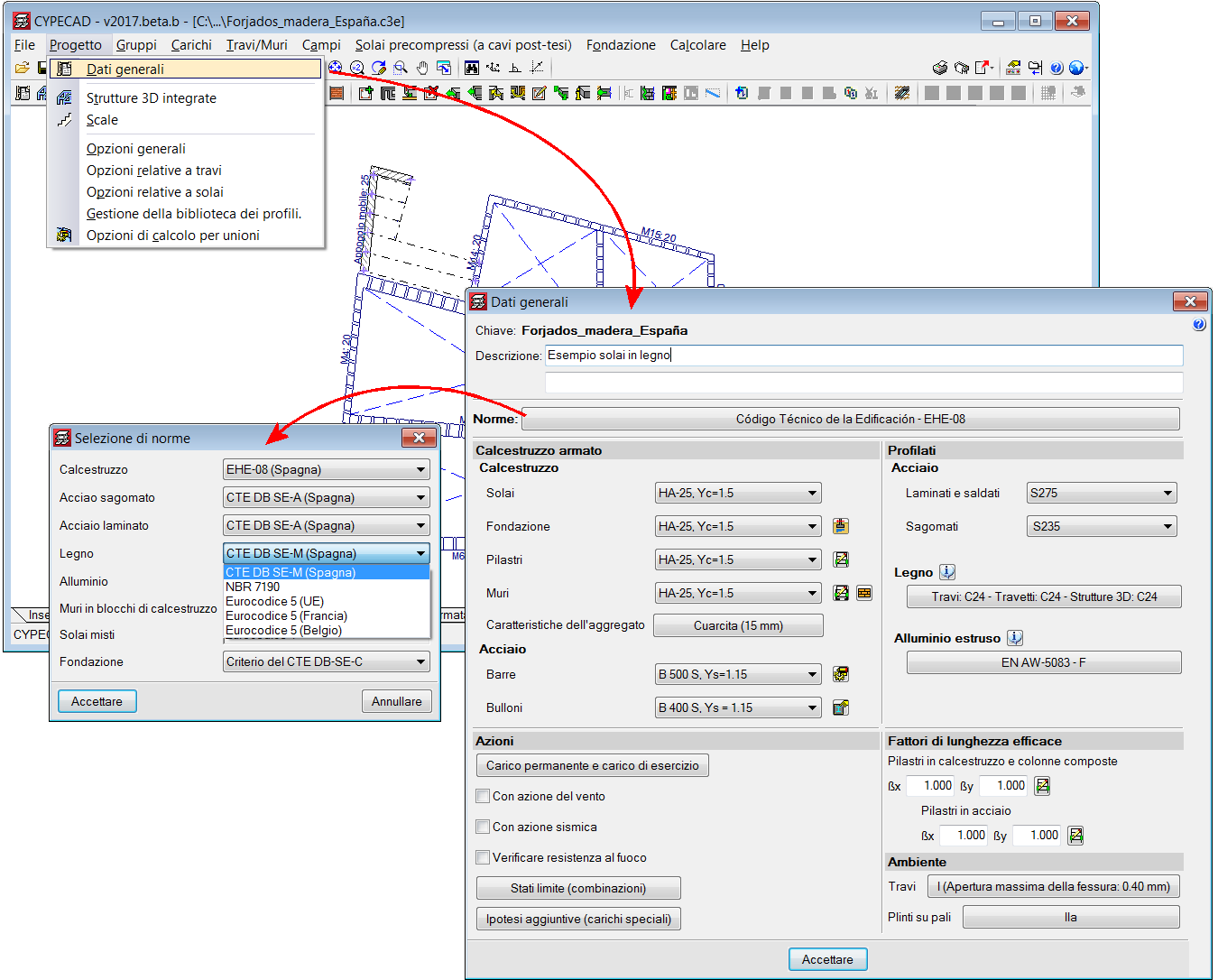Open the Travi/Muri menu
Image resolution: width=1218 pixels, height=980 pixels.
click(257, 44)
